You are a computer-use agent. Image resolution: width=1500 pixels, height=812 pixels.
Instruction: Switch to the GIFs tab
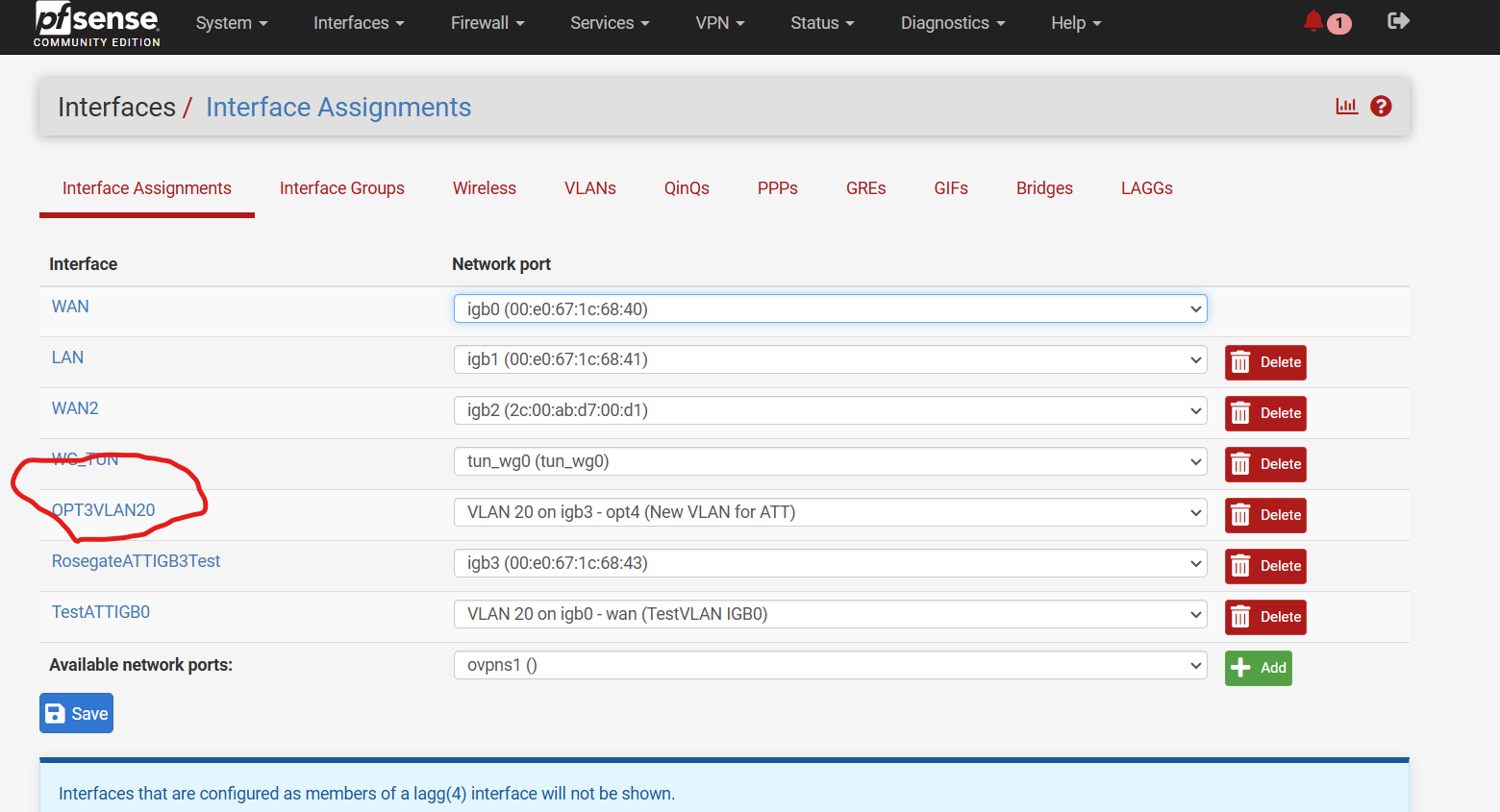tap(951, 188)
